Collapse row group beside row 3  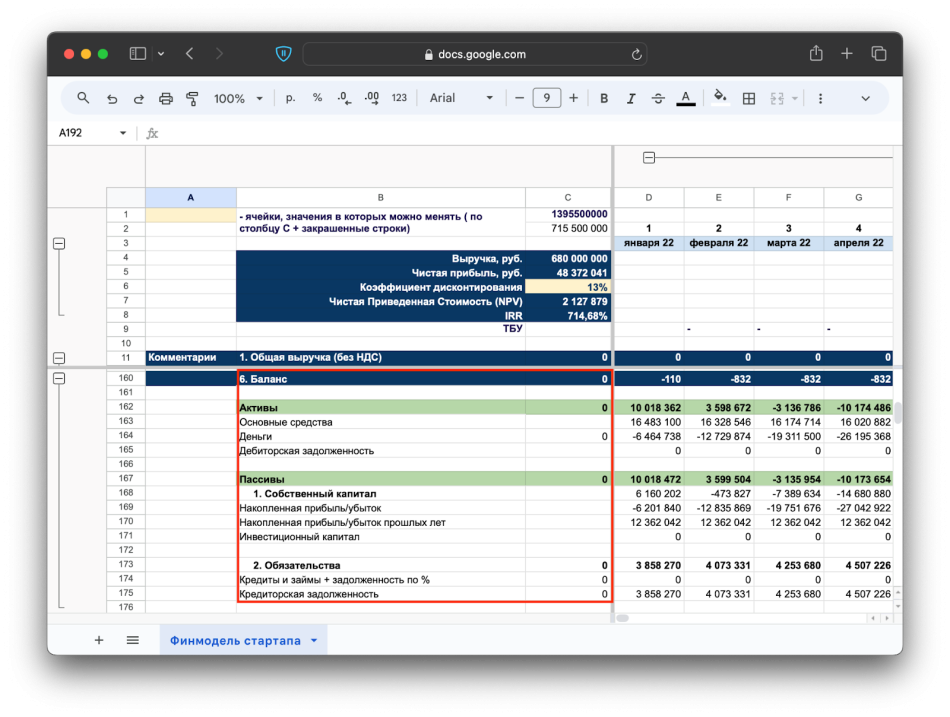[x=59, y=243]
